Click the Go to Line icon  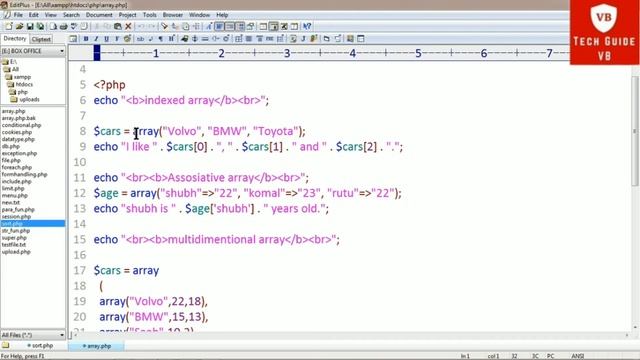(196, 27)
